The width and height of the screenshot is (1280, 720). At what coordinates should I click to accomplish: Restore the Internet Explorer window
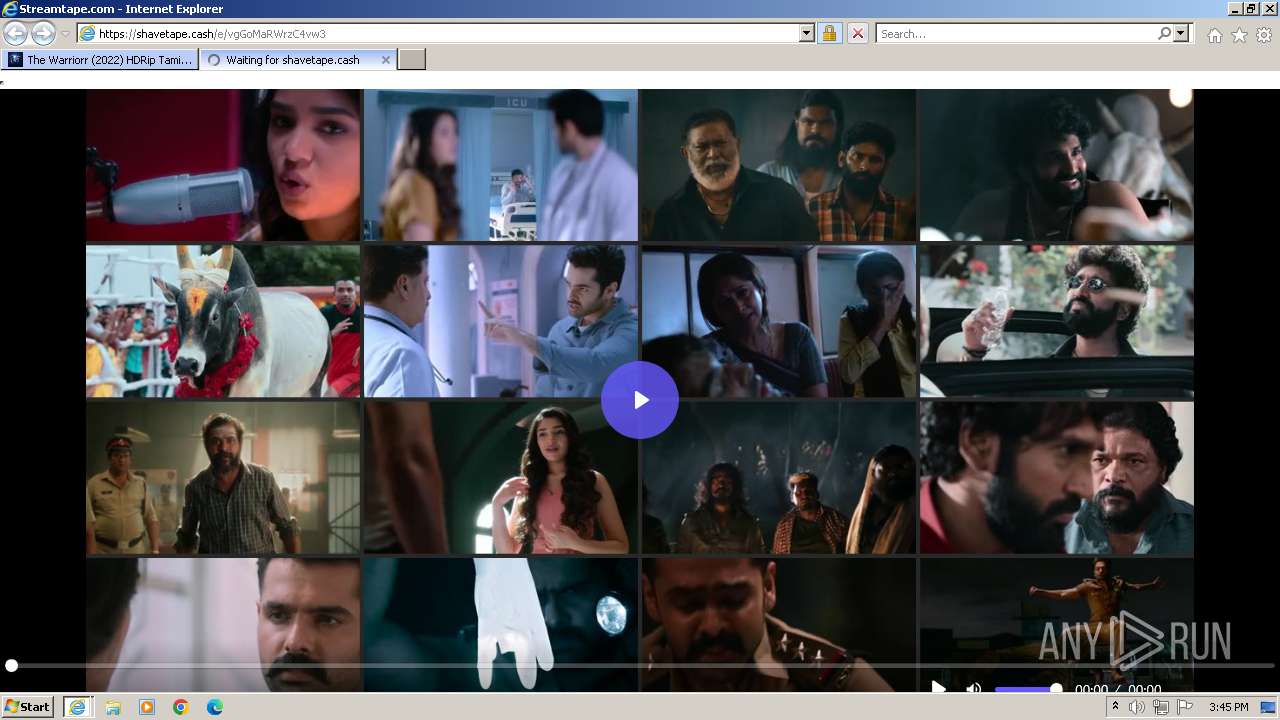[1250, 8]
